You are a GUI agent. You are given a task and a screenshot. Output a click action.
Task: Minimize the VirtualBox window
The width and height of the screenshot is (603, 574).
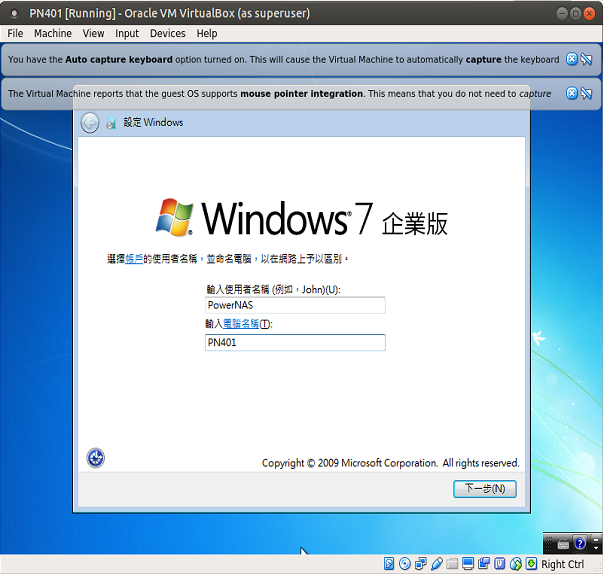point(562,14)
